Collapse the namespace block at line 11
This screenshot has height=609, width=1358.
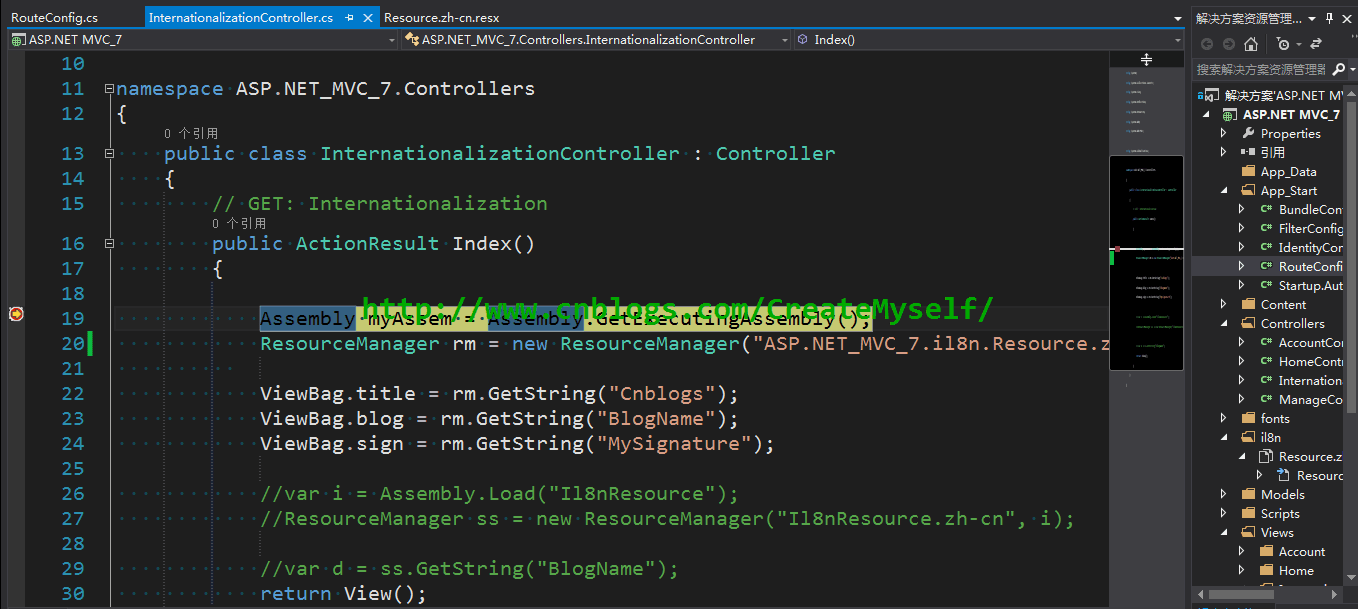(x=109, y=89)
